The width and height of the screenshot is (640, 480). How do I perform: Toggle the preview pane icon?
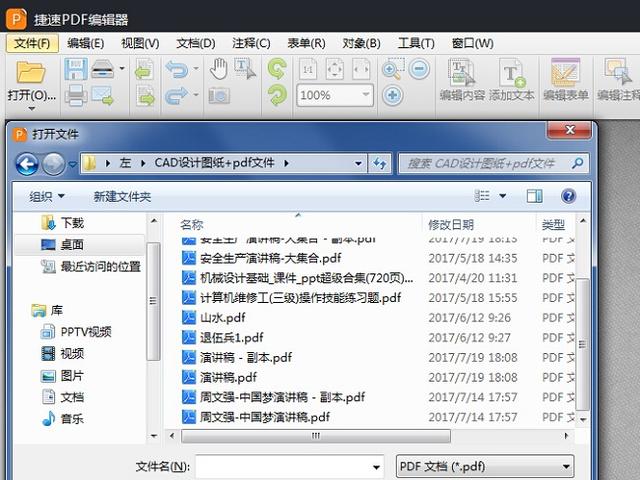pos(534,196)
